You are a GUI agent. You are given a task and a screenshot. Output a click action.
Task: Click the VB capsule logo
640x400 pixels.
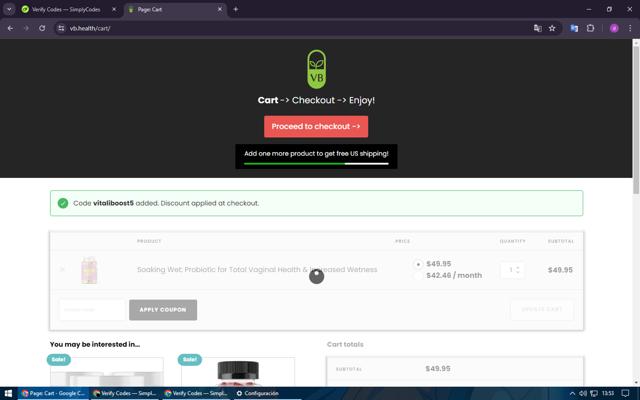[316, 69]
